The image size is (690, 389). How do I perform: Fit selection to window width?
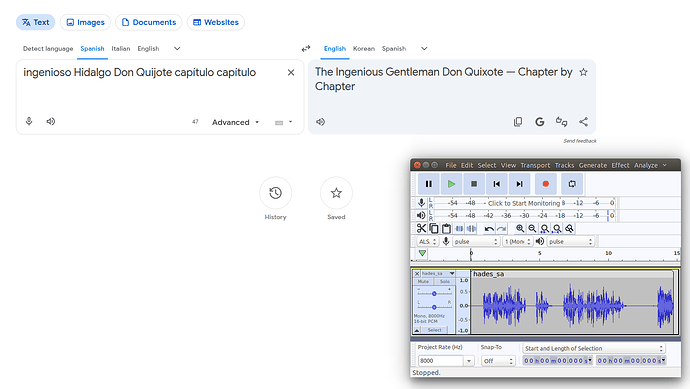click(544, 228)
